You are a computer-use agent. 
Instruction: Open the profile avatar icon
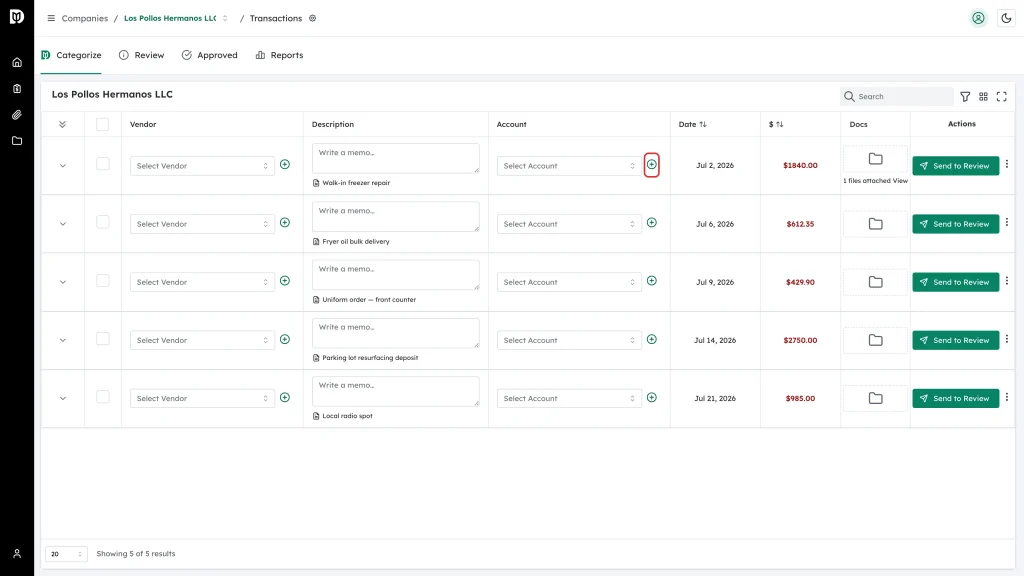click(978, 18)
